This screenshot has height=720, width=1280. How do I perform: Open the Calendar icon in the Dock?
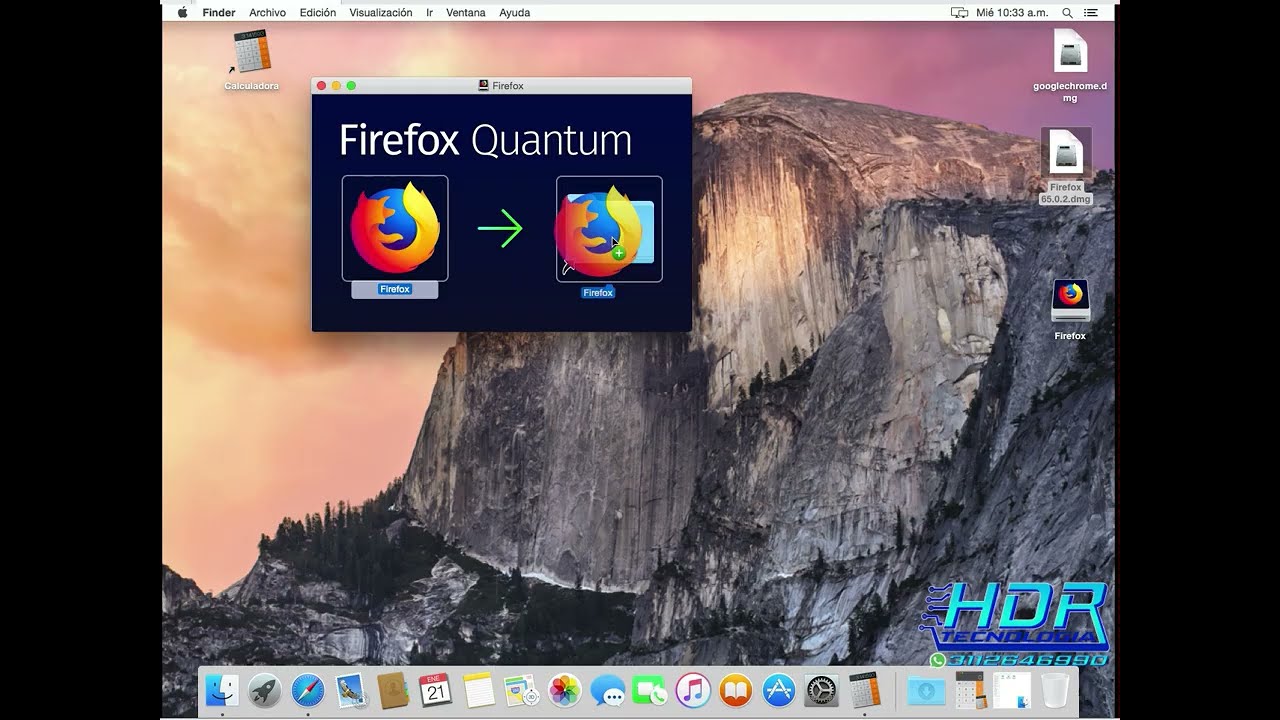(436, 690)
